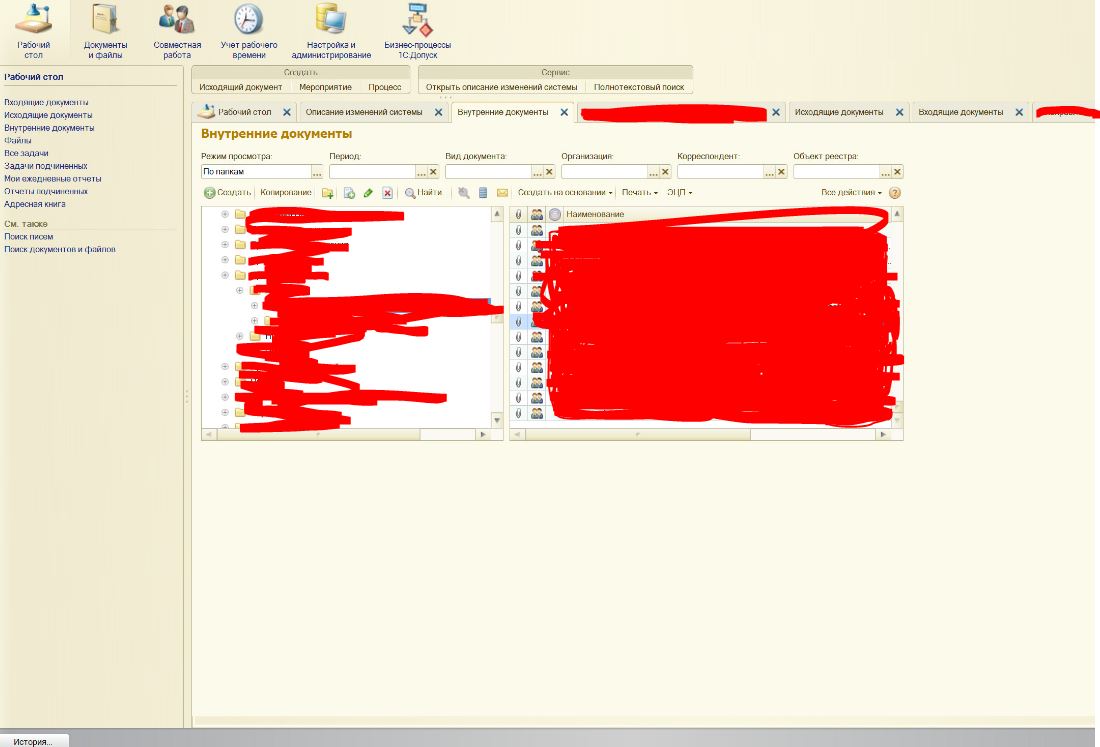Open Внутренние документы sidebar link
The height and width of the screenshot is (747, 1100).
49,128
